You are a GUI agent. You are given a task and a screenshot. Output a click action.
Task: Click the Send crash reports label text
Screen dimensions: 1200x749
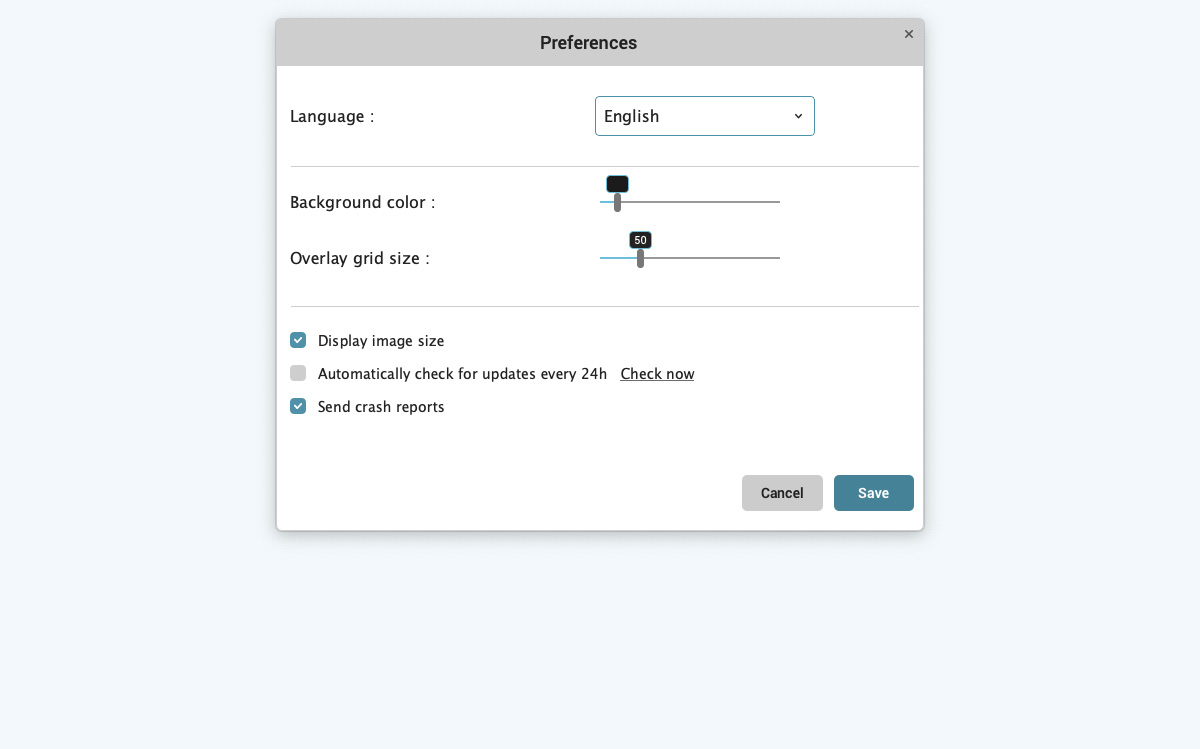point(381,407)
